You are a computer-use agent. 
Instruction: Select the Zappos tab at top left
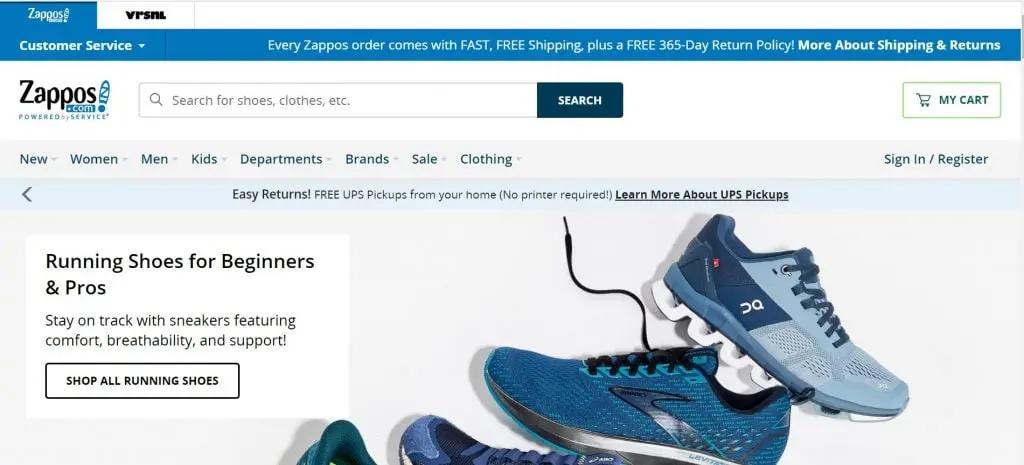(49, 15)
